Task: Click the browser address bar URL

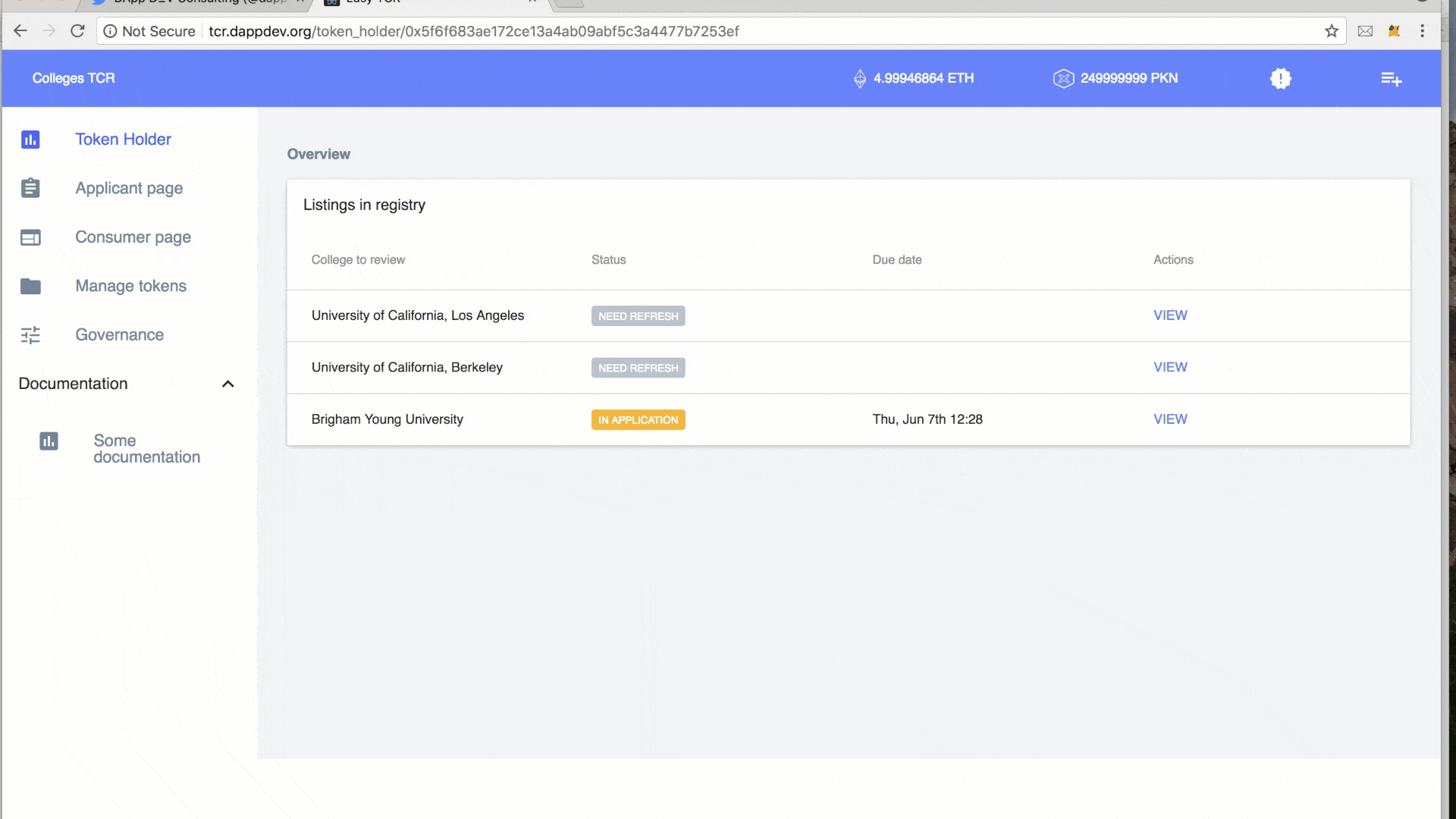Action: [473, 31]
